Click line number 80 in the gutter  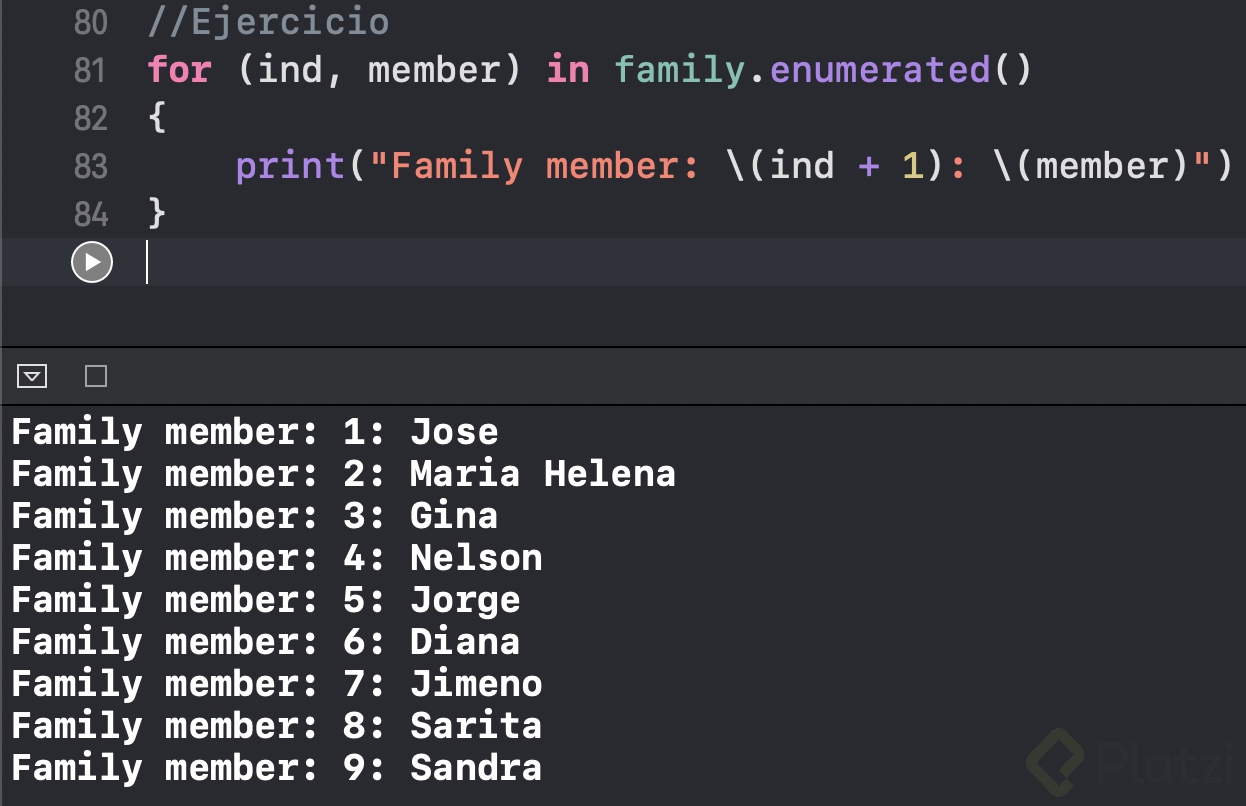click(90, 22)
